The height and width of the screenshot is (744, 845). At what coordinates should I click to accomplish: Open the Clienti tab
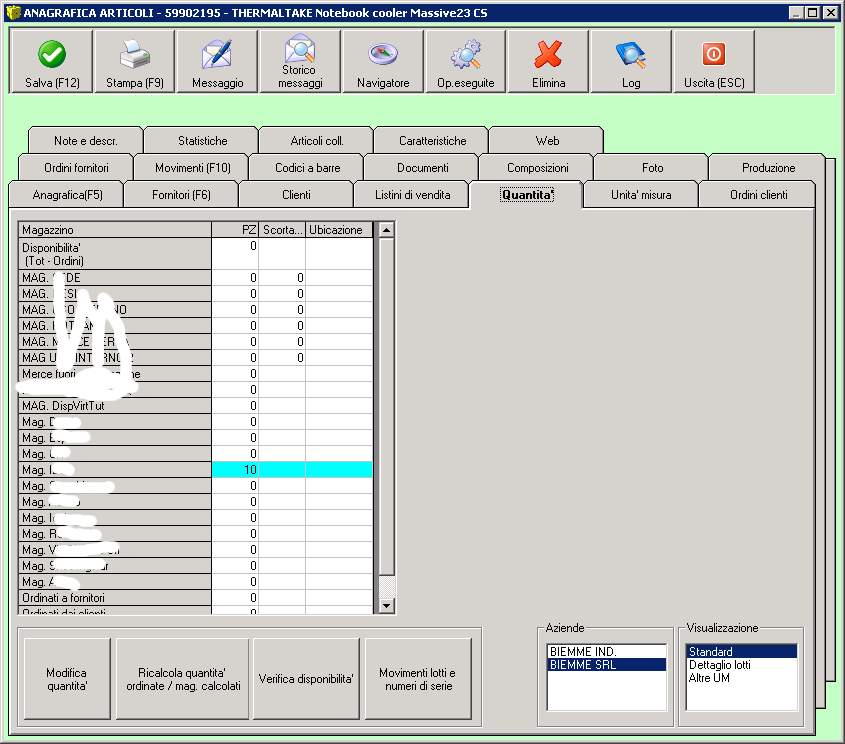(296, 194)
